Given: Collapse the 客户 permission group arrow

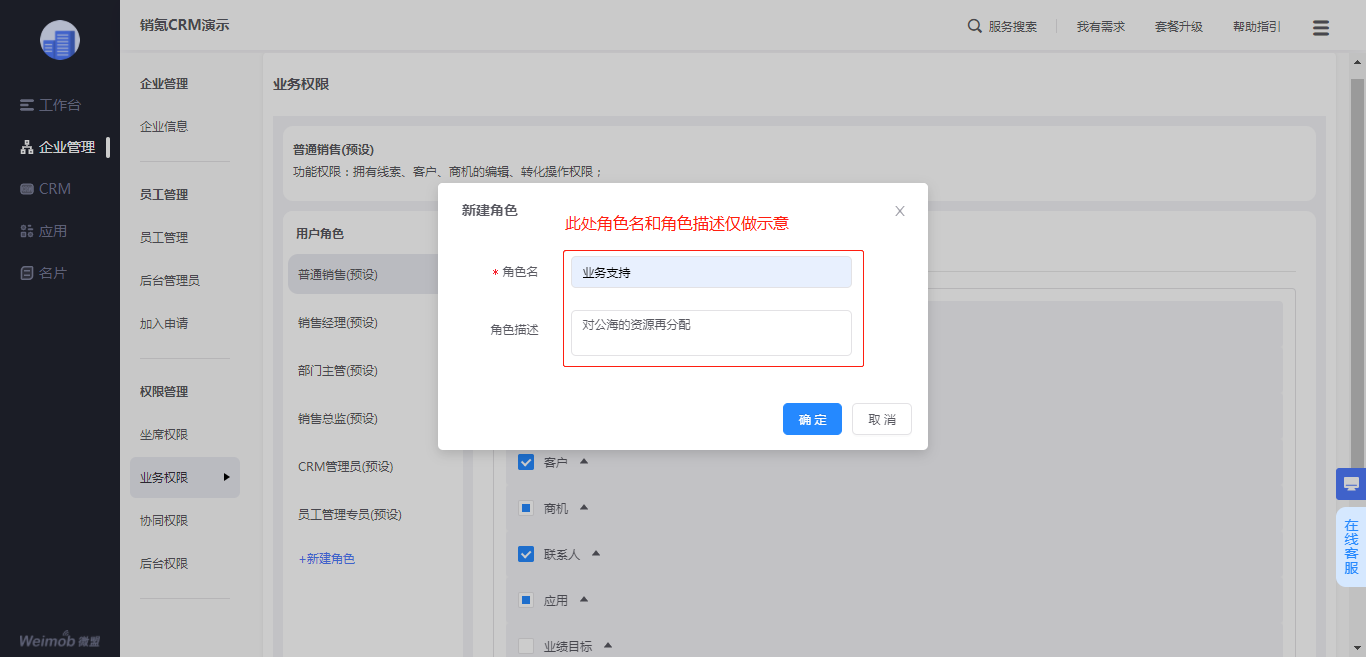Looking at the screenshot, I should click(584, 461).
